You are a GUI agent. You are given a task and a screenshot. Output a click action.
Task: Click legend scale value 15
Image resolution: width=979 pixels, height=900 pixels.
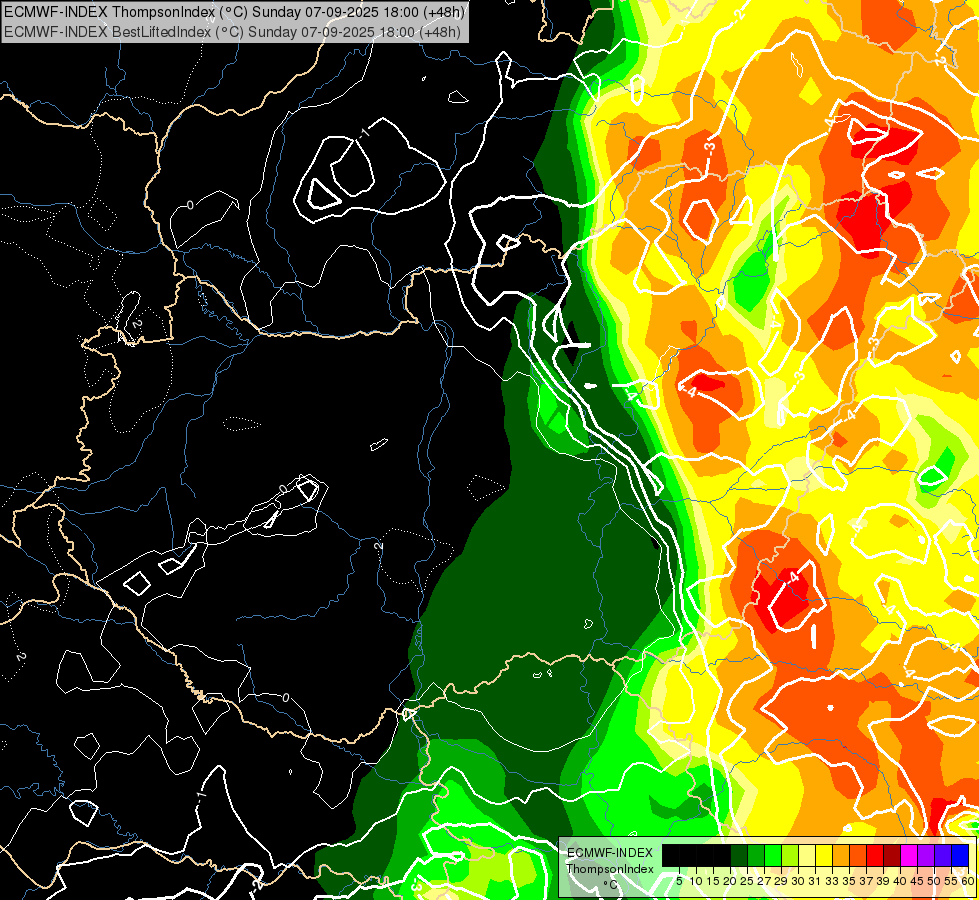713,881
